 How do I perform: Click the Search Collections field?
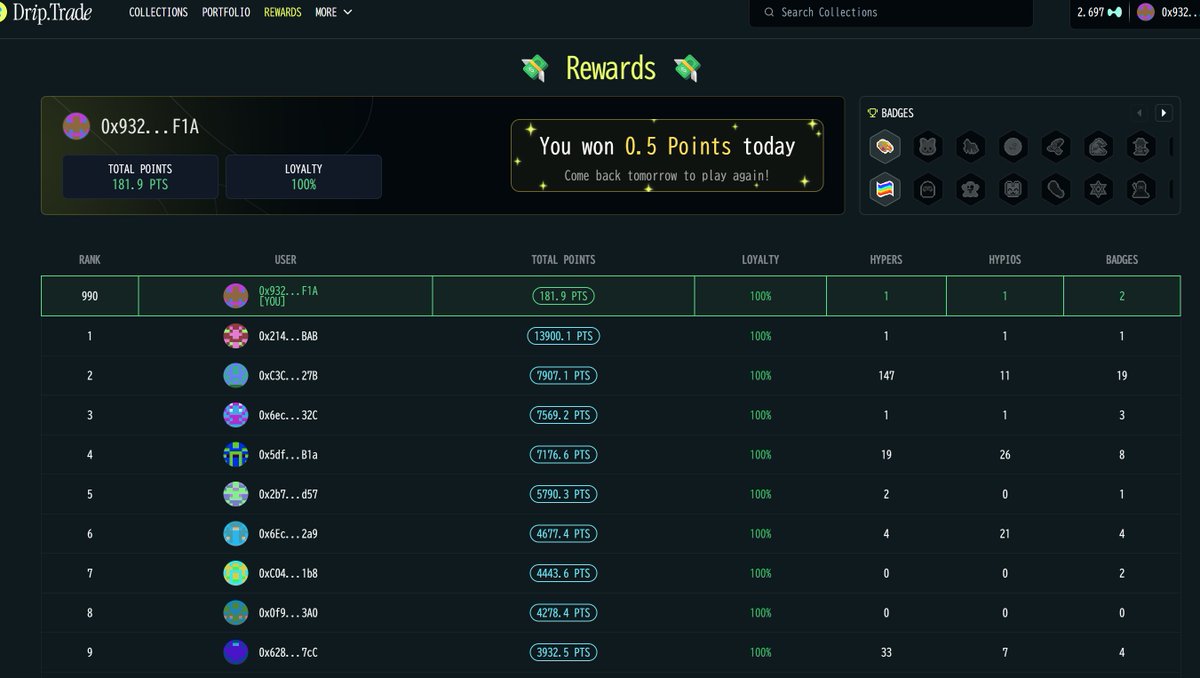891,13
